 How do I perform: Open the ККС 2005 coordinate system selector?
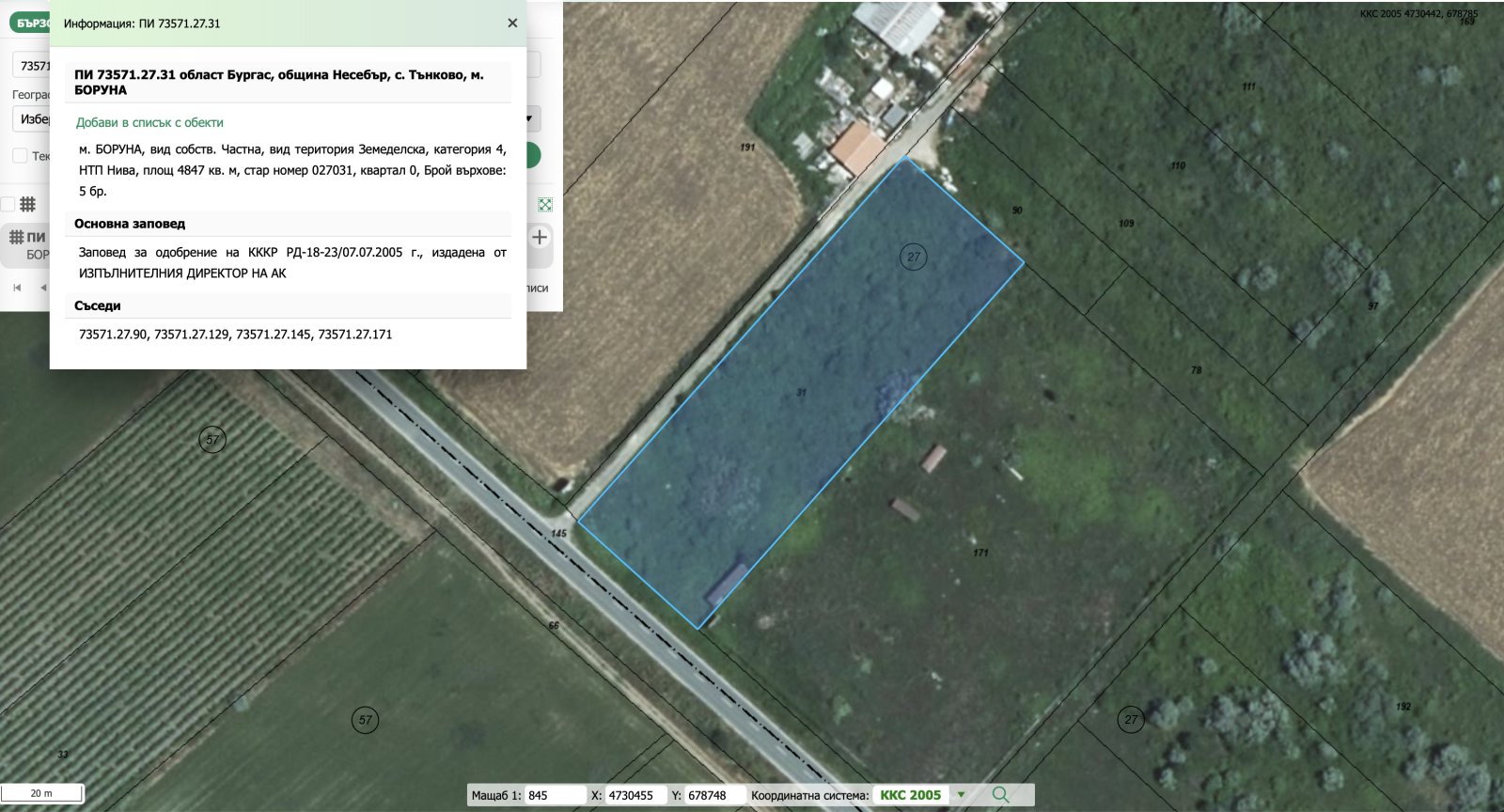(910, 795)
